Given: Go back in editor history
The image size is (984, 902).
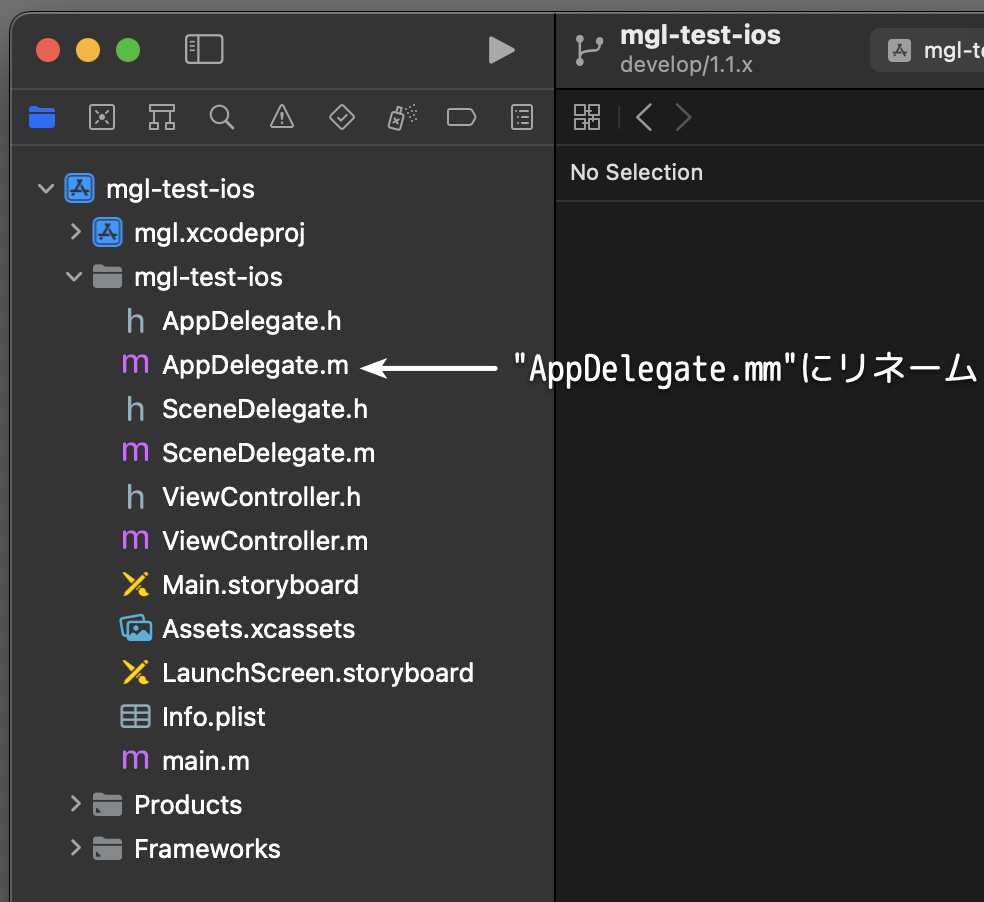Looking at the screenshot, I should tap(644, 117).
